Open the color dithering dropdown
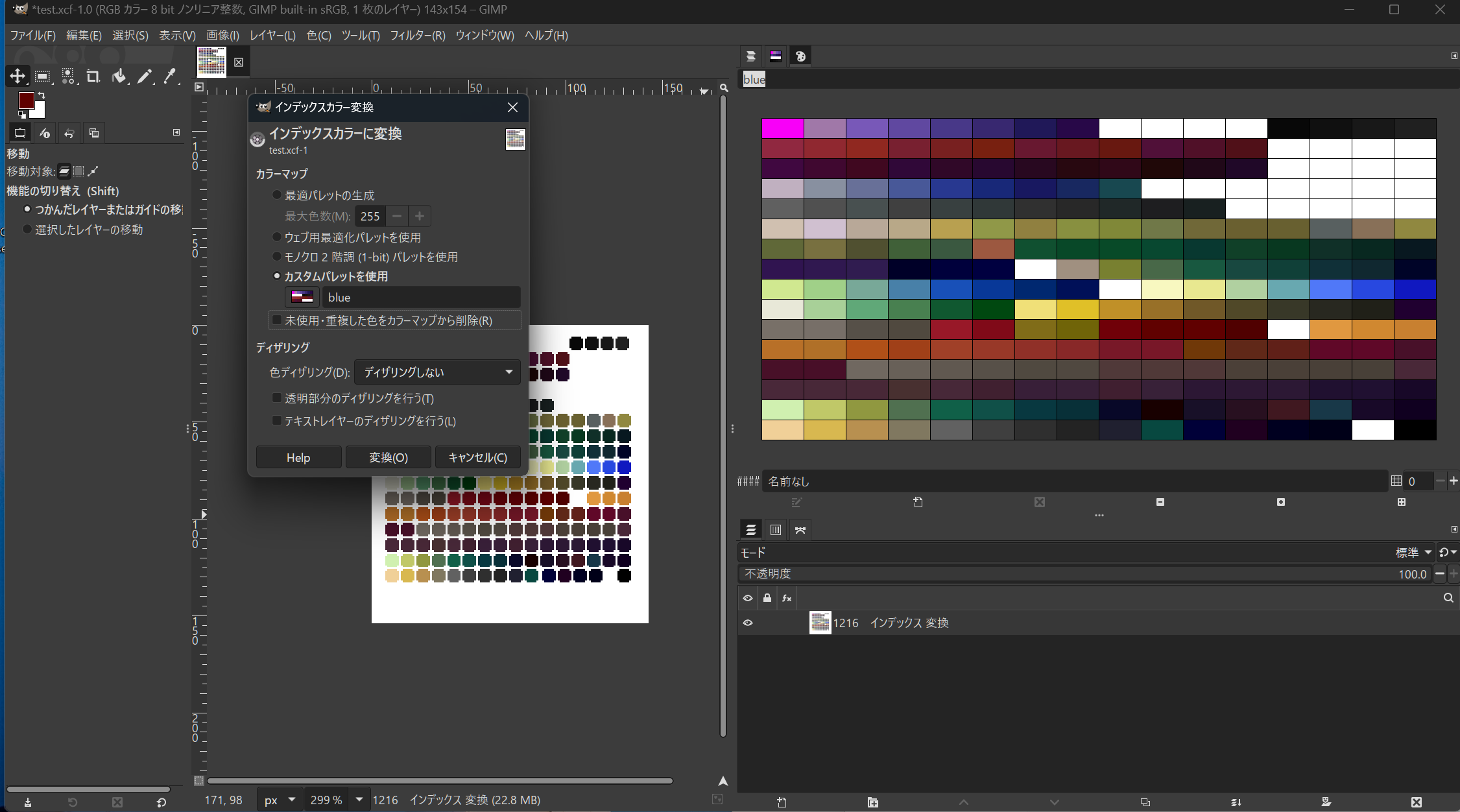Screen dimensions: 1460x812 tap(437, 372)
